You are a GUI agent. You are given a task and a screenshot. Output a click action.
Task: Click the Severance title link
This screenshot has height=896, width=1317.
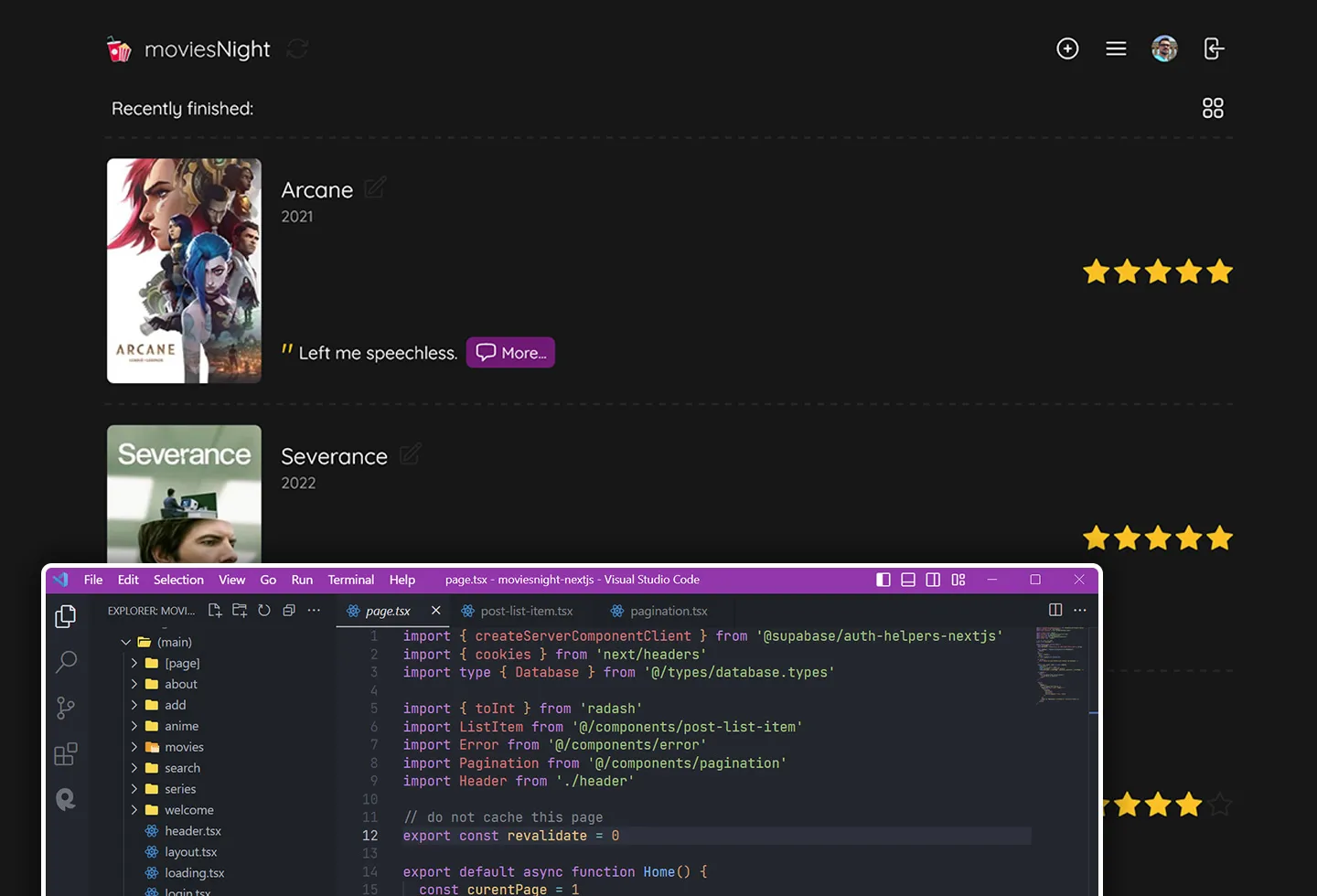(x=335, y=456)
